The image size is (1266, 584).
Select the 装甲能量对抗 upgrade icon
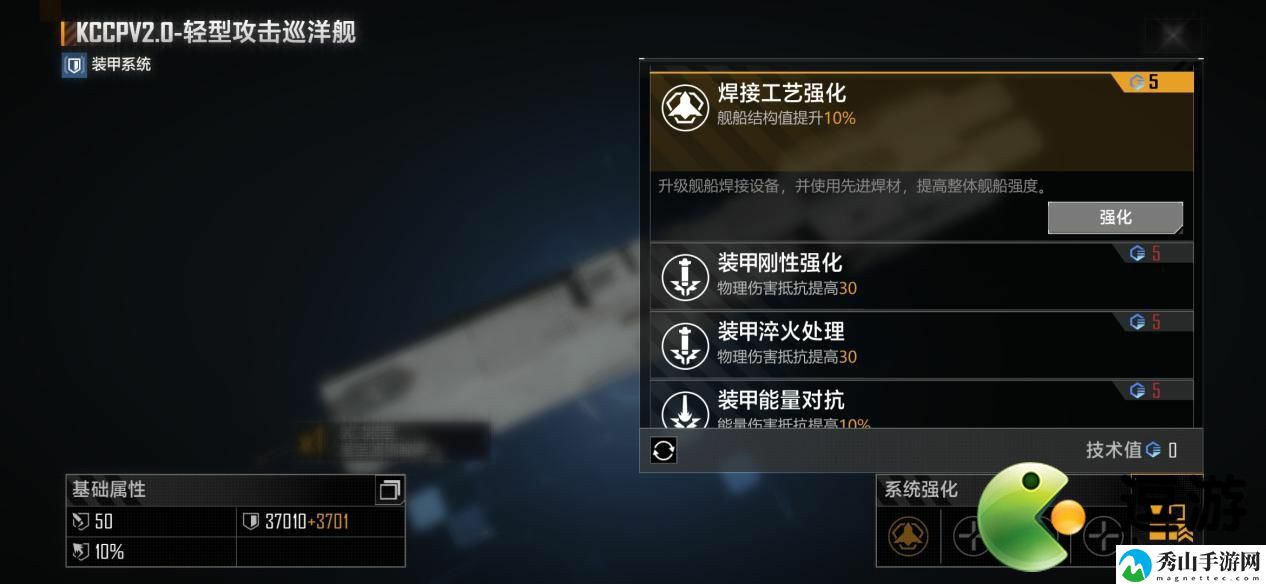[x=685, y=408]
